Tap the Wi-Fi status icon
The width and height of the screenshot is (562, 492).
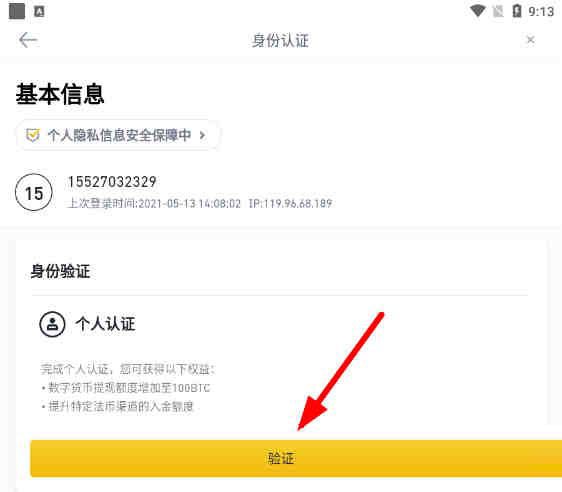pyautogui.click(x=477, y=11)
